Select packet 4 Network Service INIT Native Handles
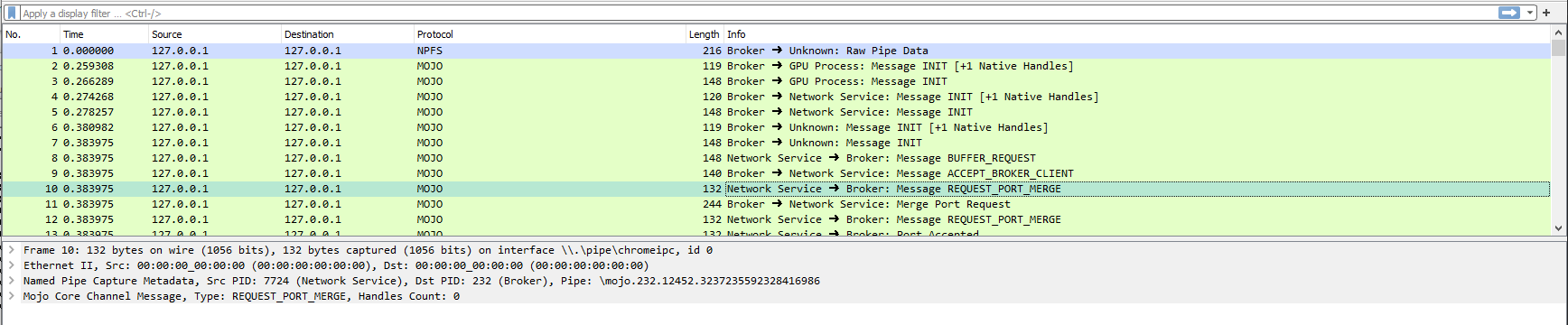This screenshot has height=325, width=1568. click(776, 97)
